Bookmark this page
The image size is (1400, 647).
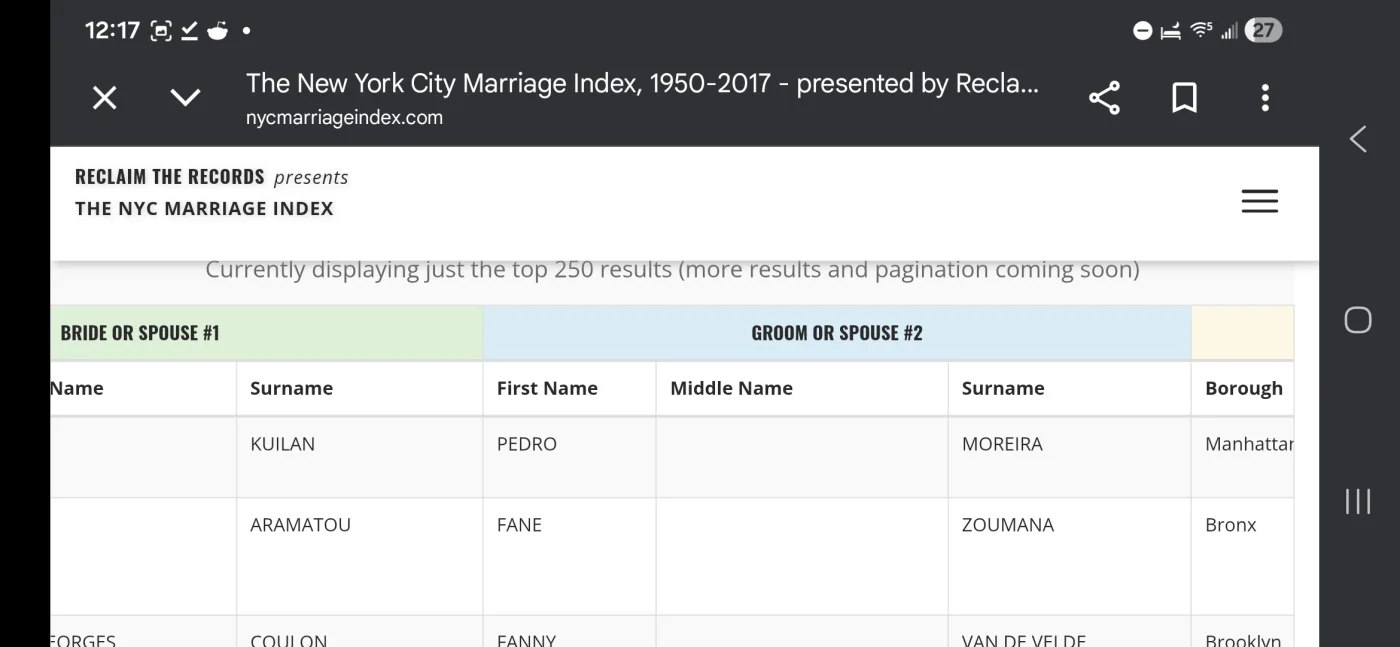(x=1184, y=98)
